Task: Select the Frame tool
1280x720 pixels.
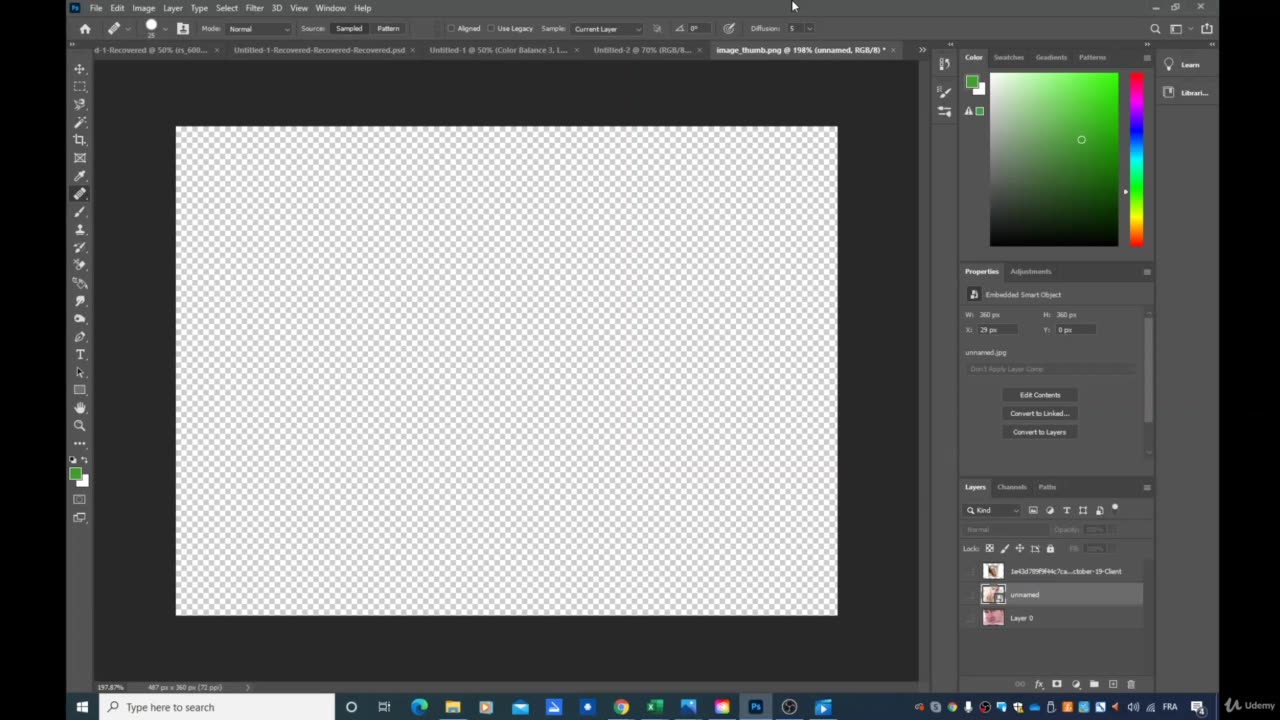Action: coord(80,158)
